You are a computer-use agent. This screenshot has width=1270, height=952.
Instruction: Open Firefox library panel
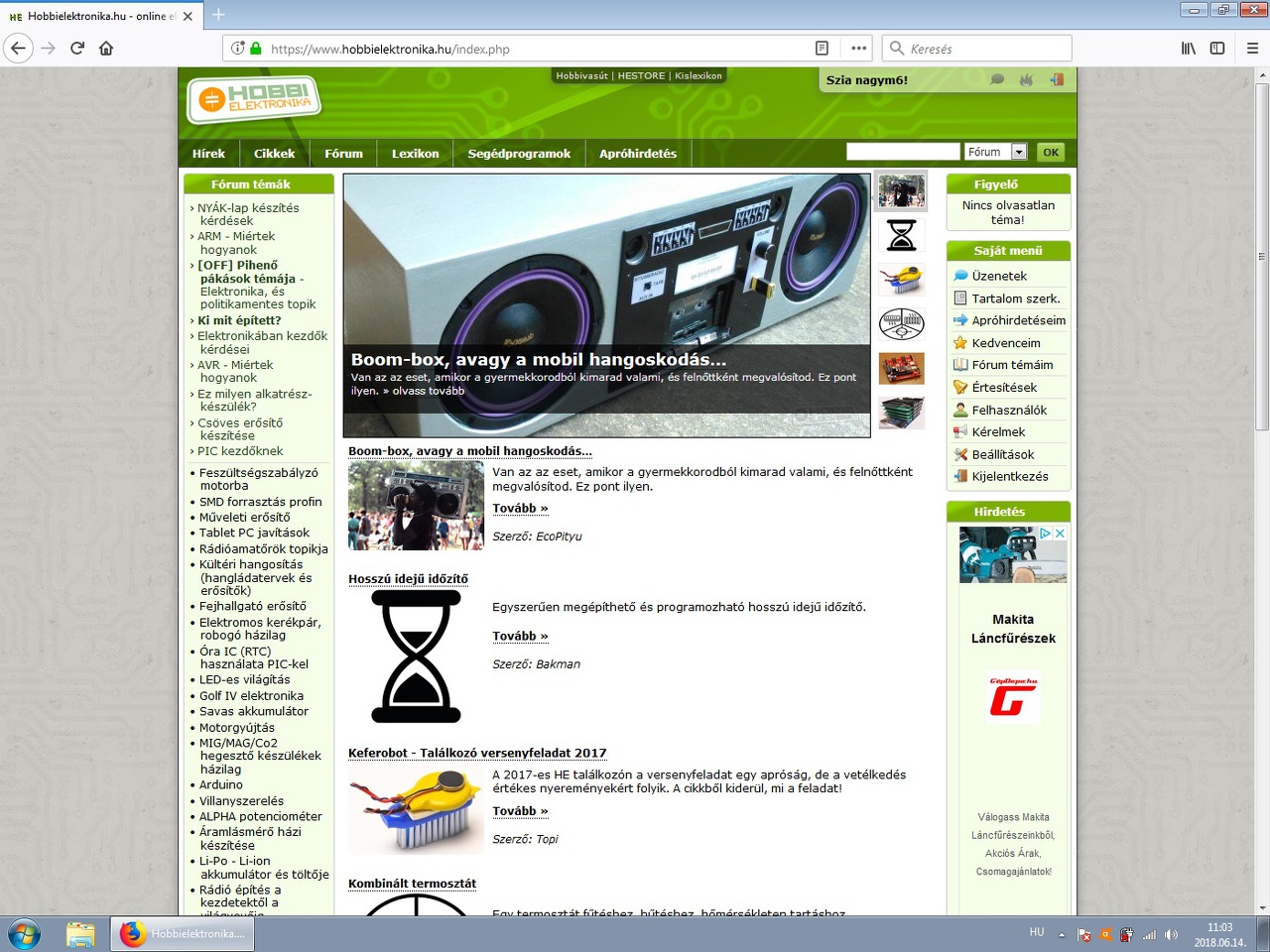pos(1189,48)
